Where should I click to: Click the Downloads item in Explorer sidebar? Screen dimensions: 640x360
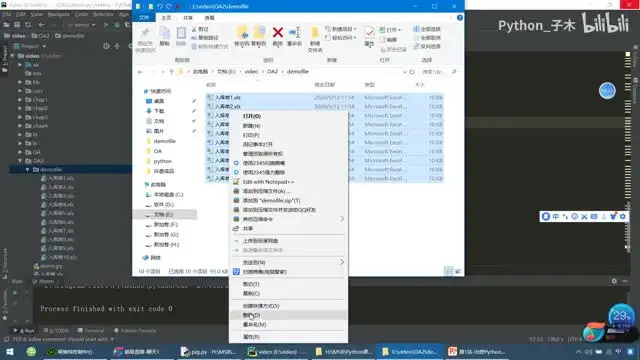point(159,111)
